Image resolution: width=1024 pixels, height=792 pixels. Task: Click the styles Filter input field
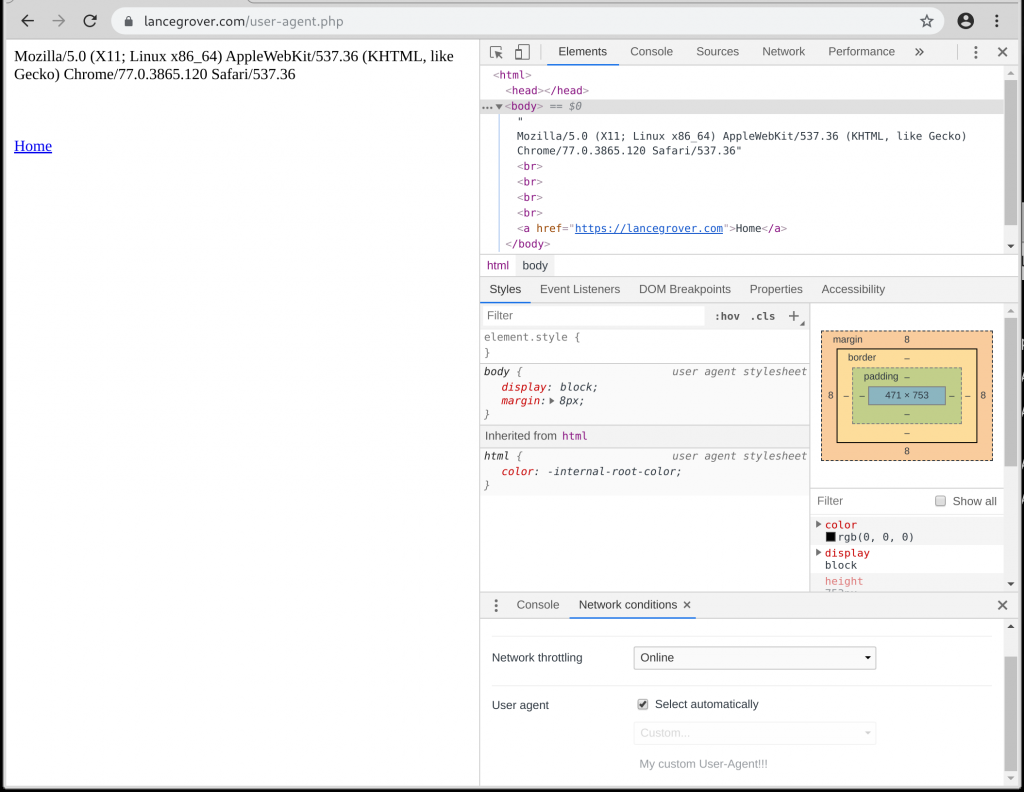593,316
